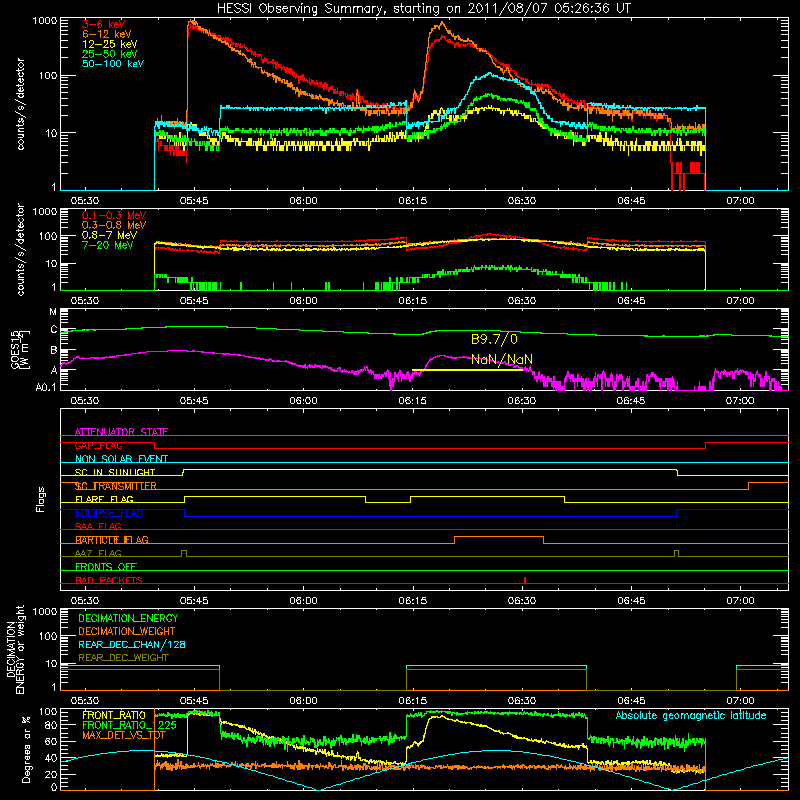Select the SC_TRANSMITTER flag label
Screen dimensions: 800x800
tap(116, 486)
